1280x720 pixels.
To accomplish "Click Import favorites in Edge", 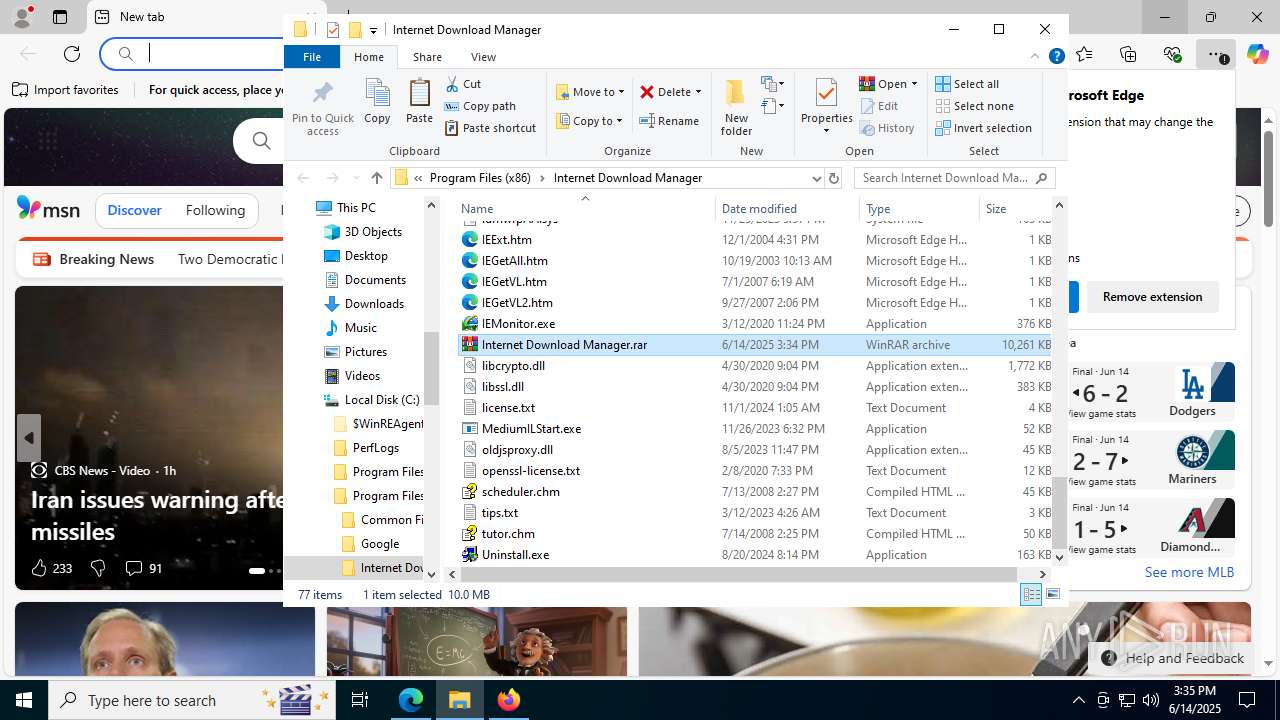I will [65, 90].
